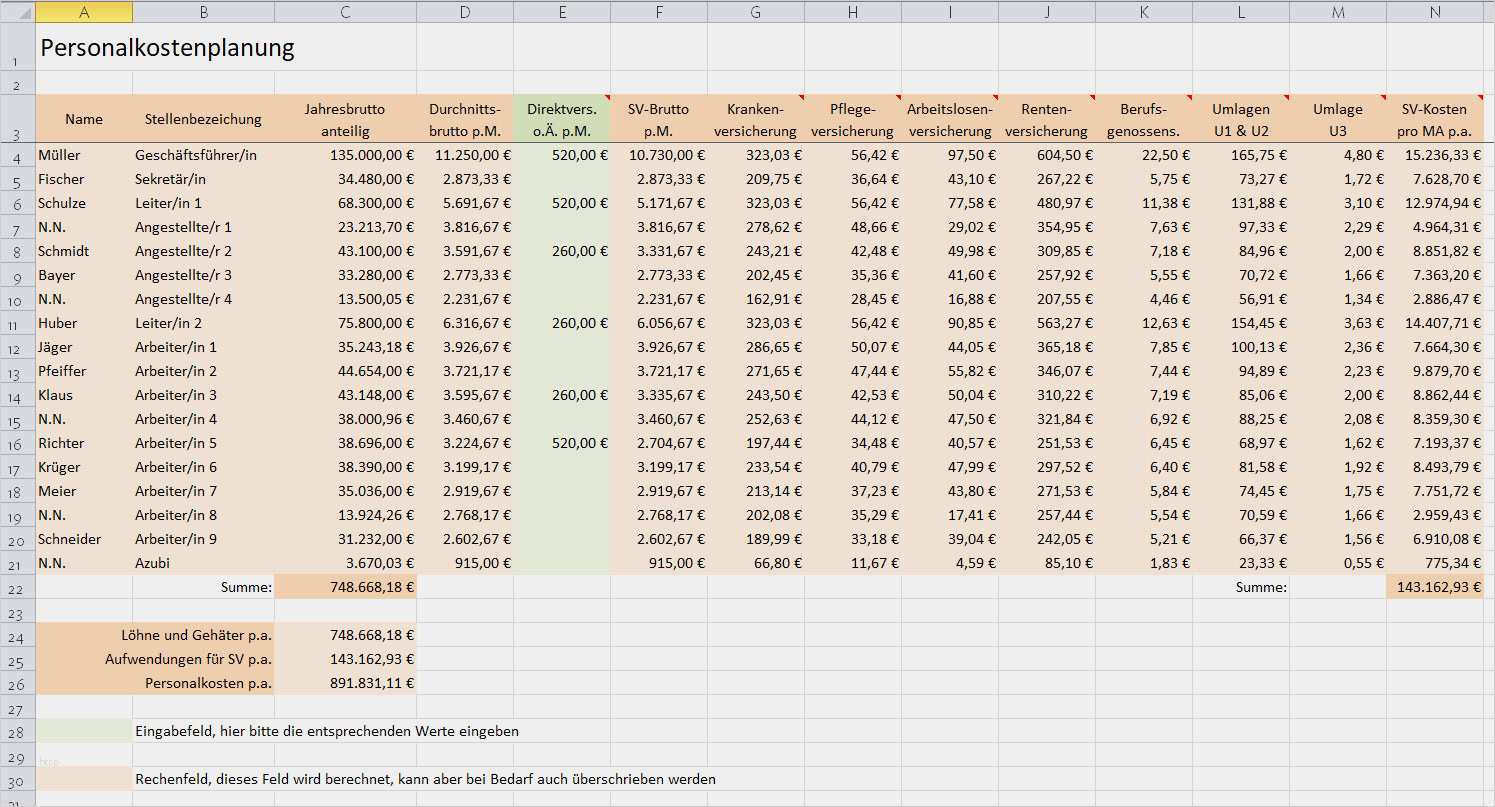This screenshot has width=1495, height=807.
Task: Click the Direktvers. o.Ä. p.M. header cell
Action: coord(562,119)
